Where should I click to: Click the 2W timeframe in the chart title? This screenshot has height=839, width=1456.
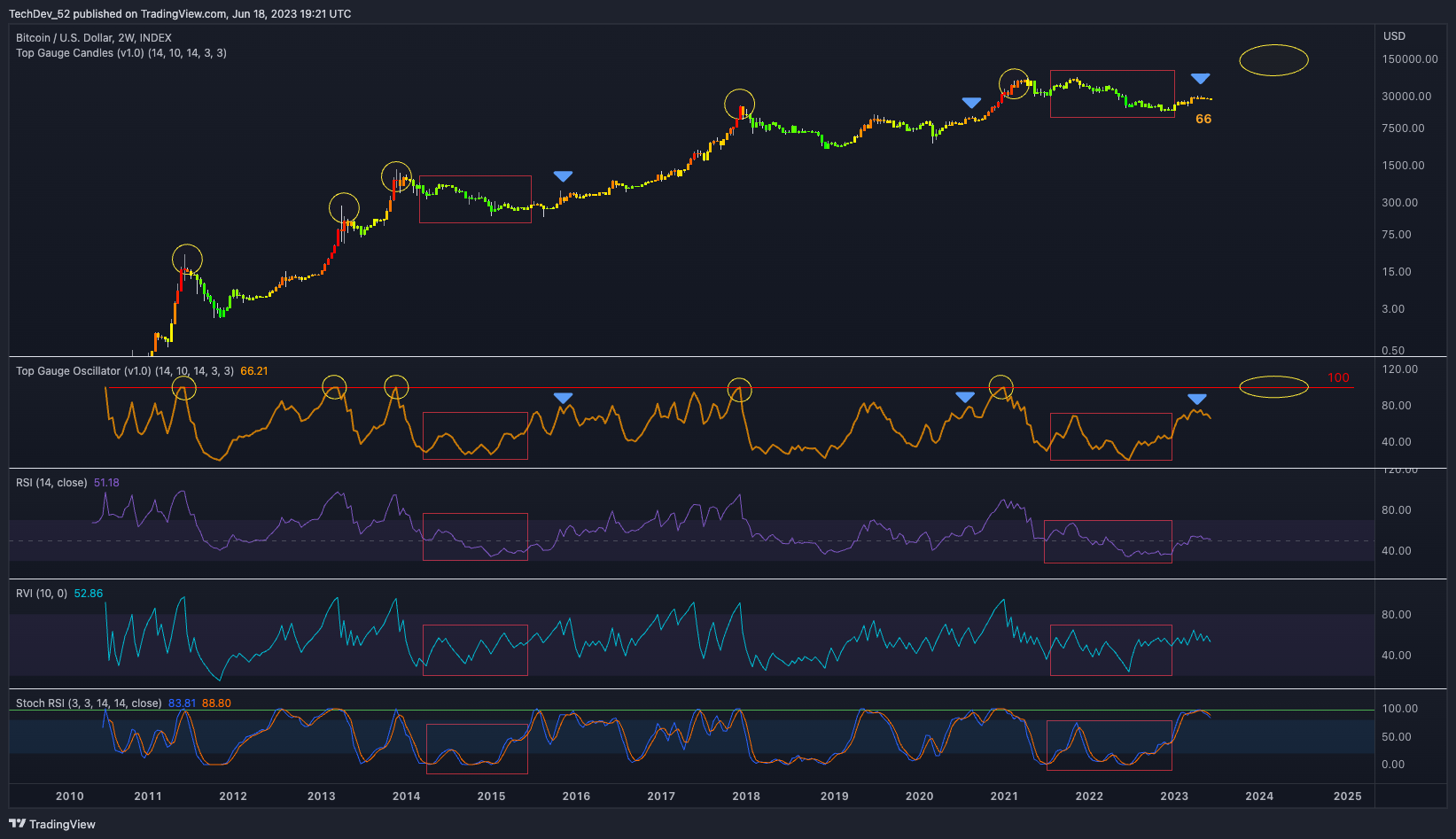[x=123, y=37]
